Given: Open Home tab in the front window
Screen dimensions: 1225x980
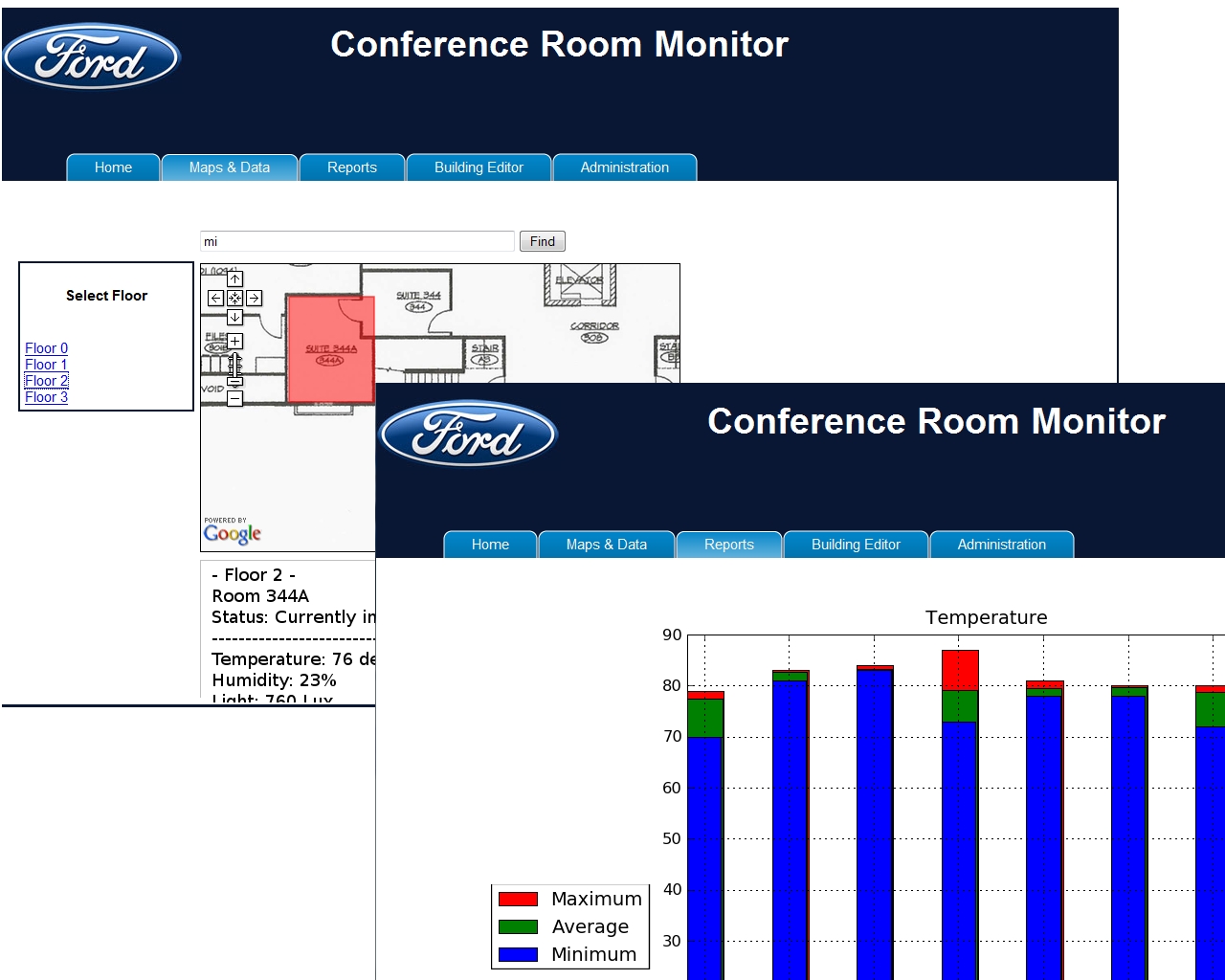Looking at the screenshot, I should 490,545.
